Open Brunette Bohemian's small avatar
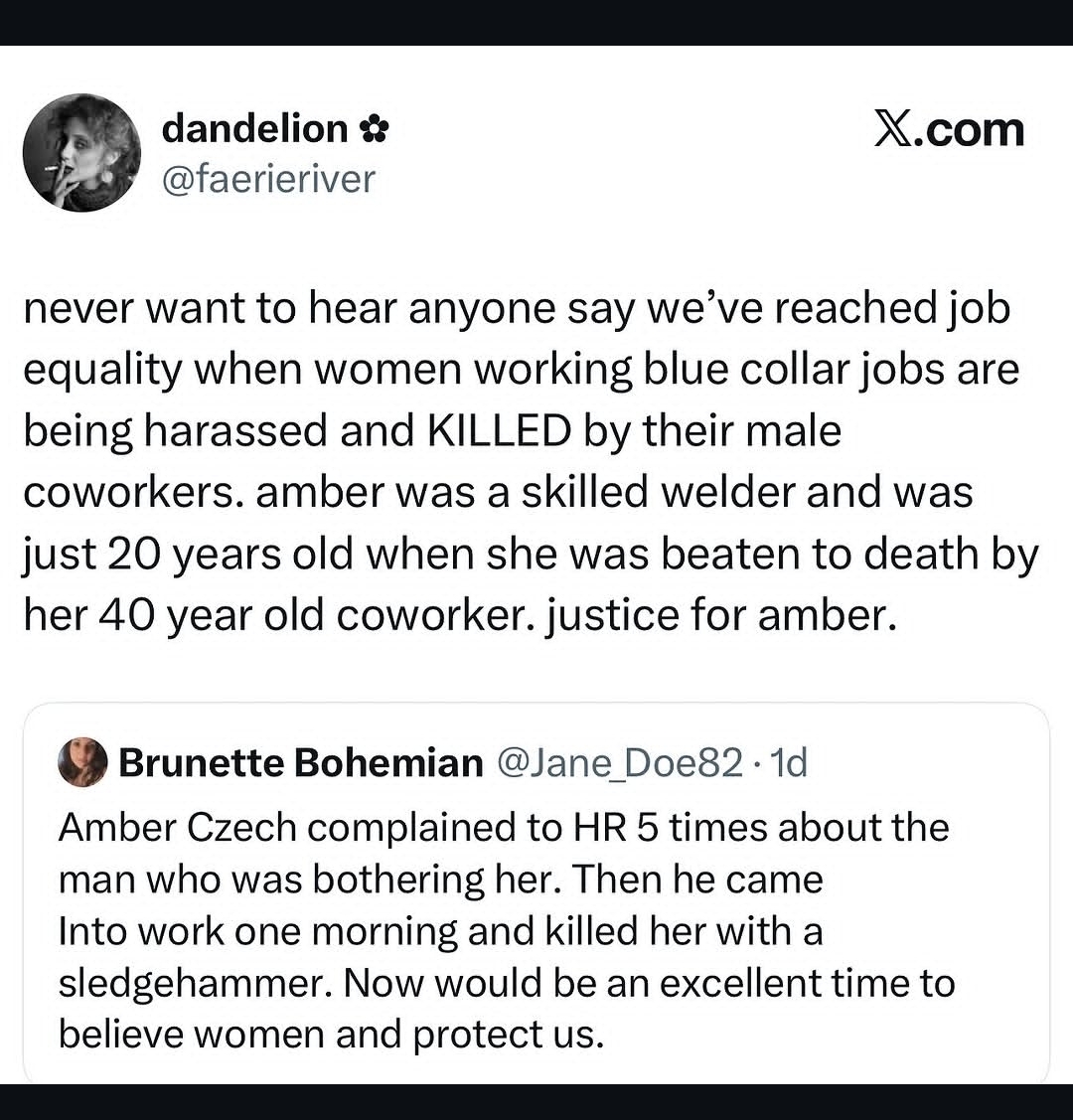Image resolution: width=1073 pixels, height=1120 pixels. [x=83, y=763]
